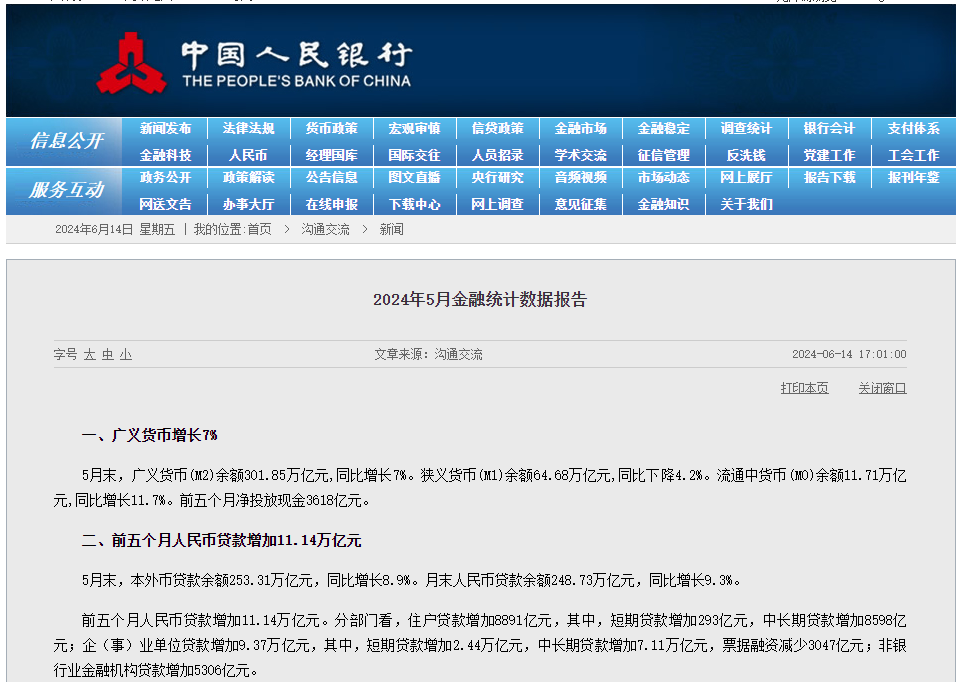Click the 关闭窗口 close window link
Image resolution: width=966 pixels, height=682 pixels.
(882, 388)
